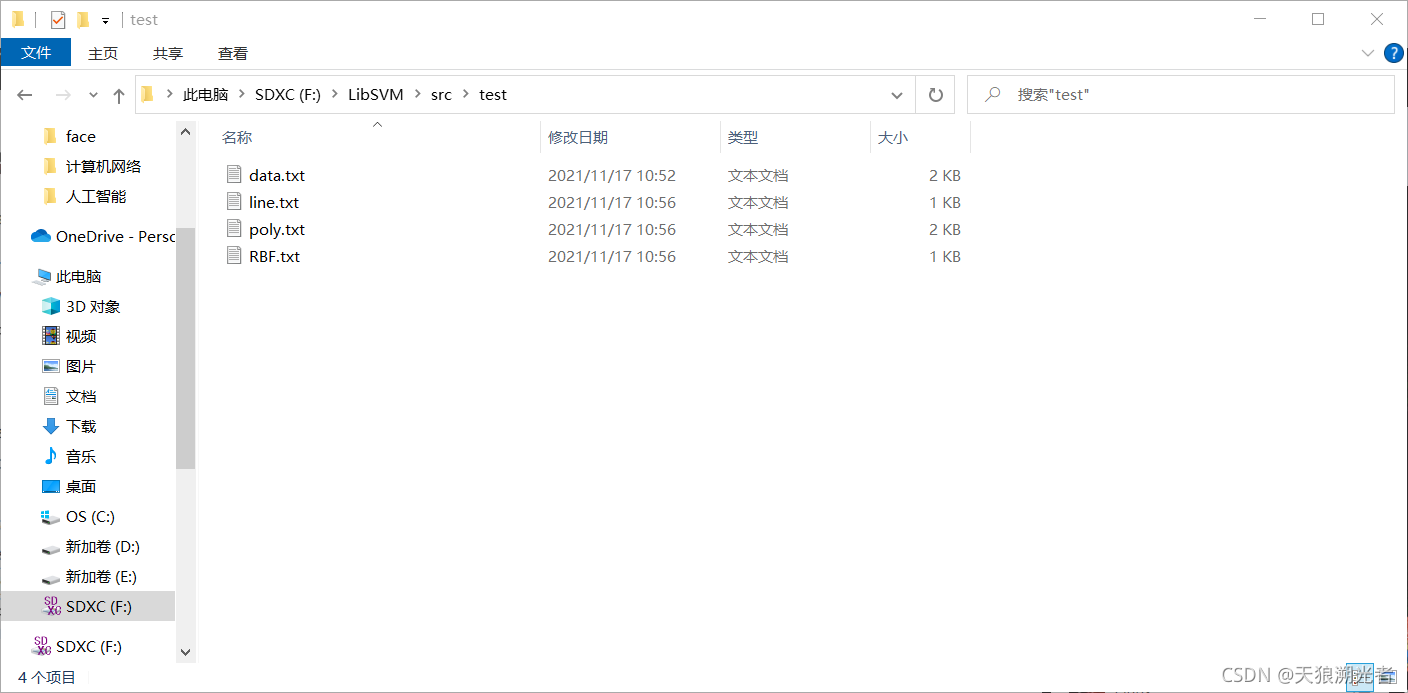Expand the quick access toolbar customize dropdown

[104, 19]
